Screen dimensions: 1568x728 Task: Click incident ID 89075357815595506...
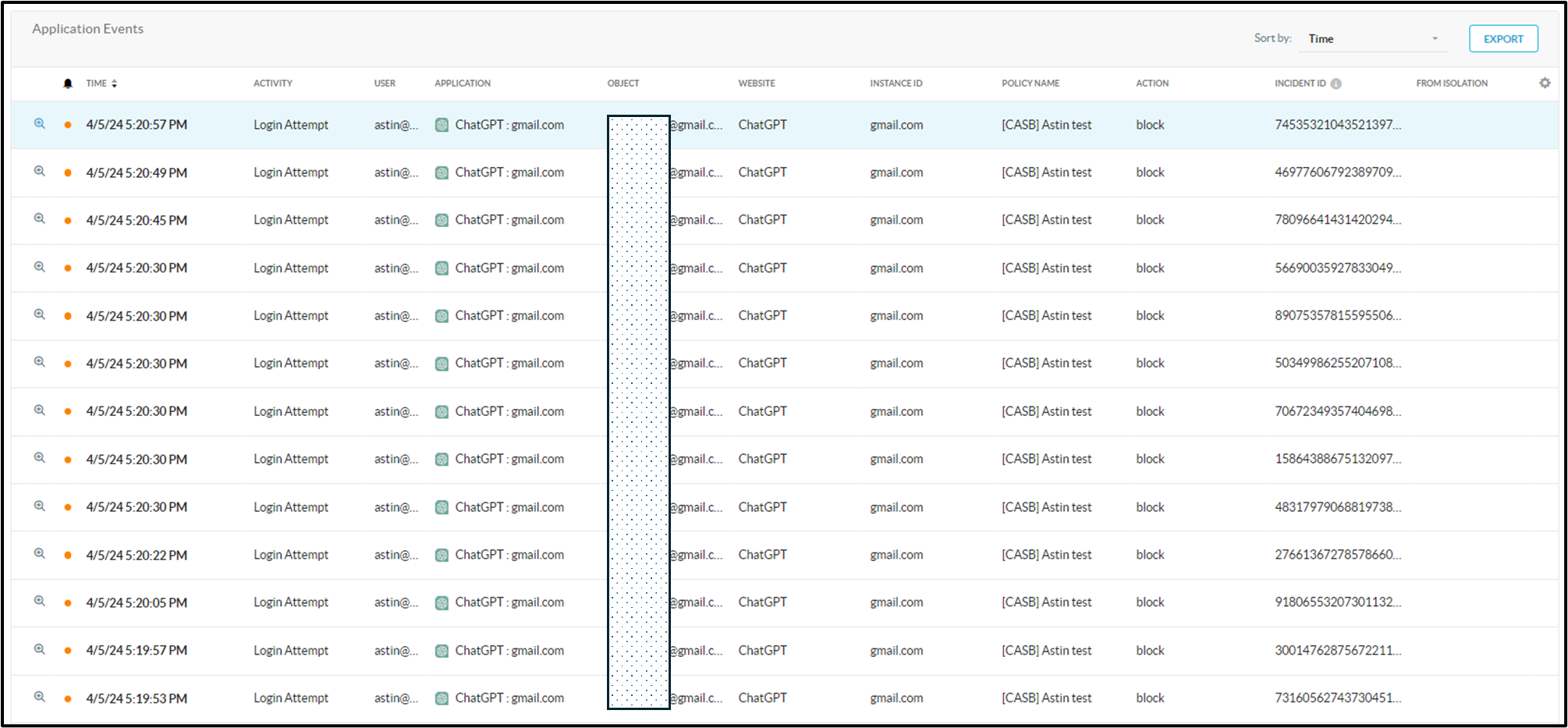click(1338, 316)
